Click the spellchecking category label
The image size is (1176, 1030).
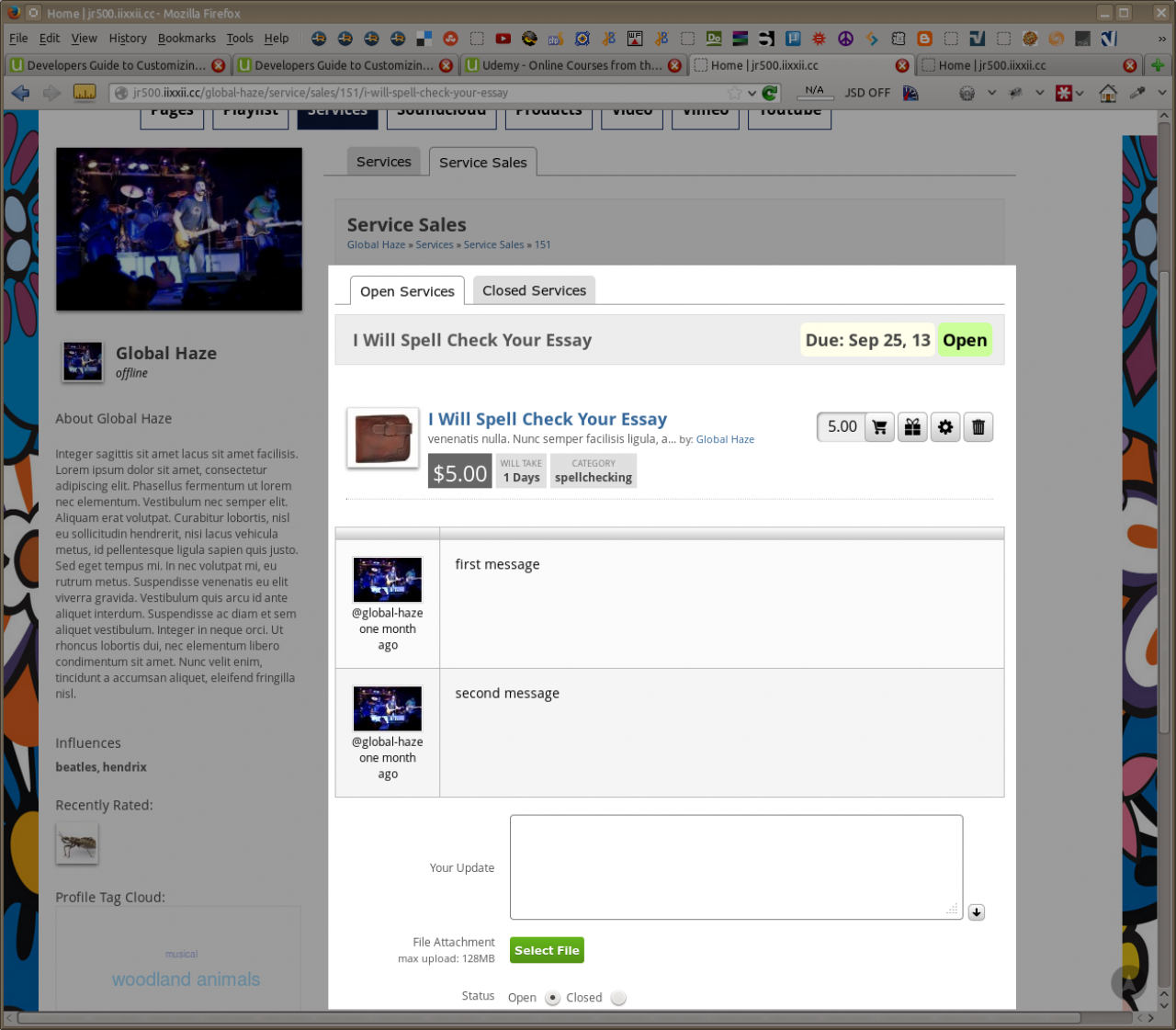(x=594, y=470)
